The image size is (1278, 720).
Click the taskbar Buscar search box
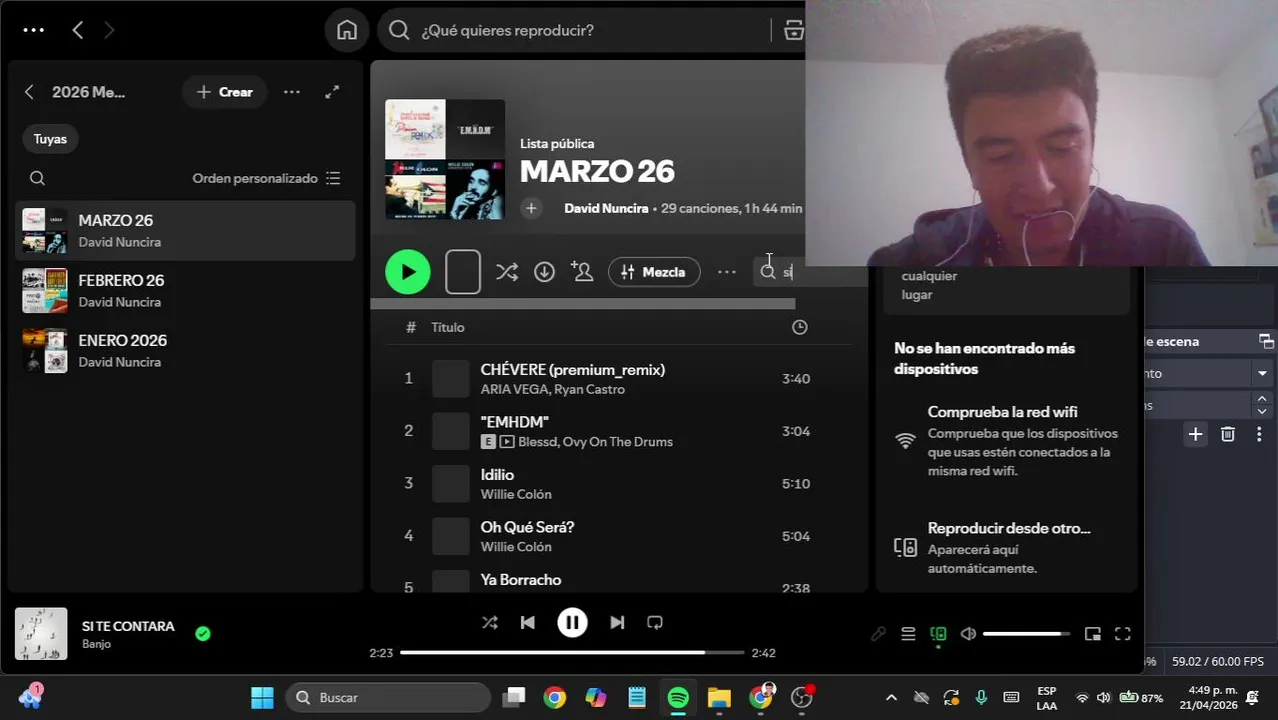[x=388, y=697]
